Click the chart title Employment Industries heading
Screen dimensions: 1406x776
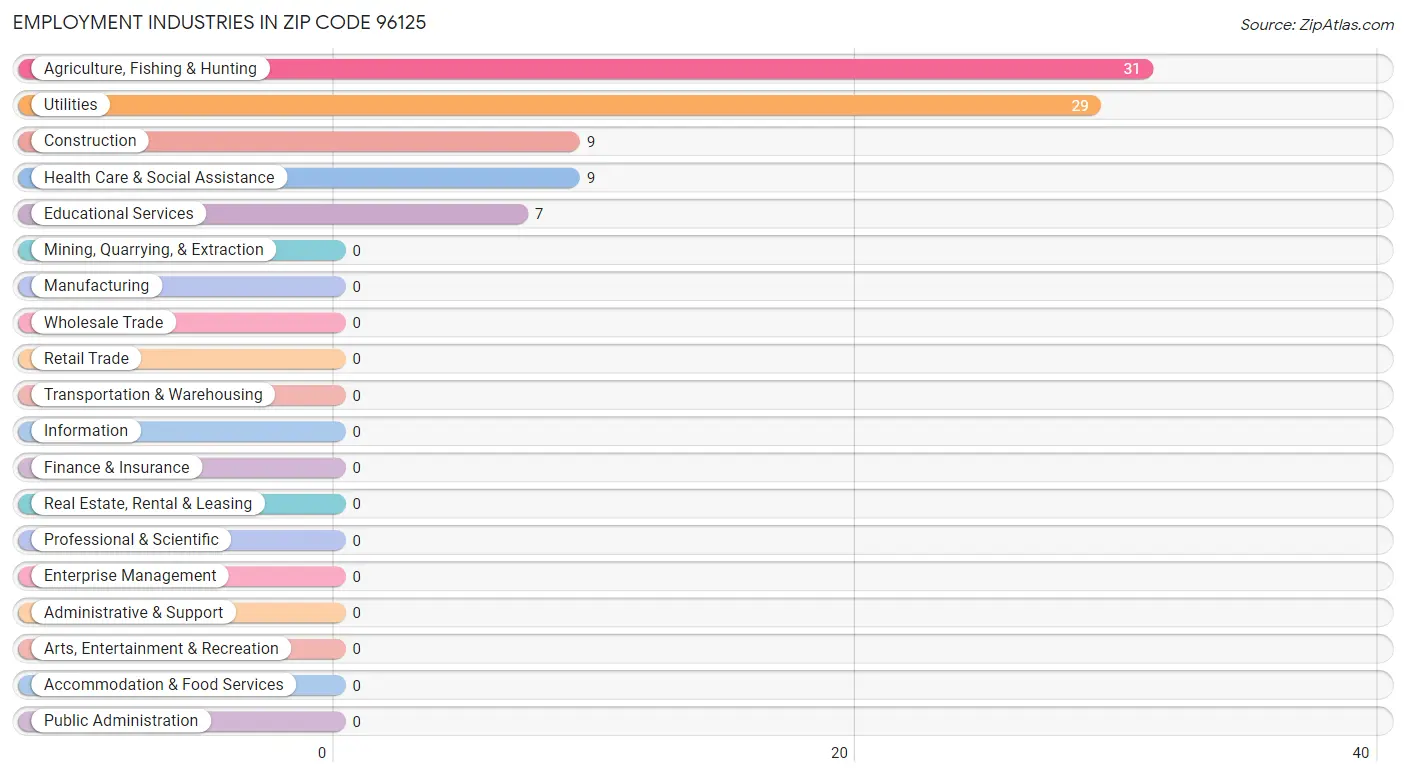(x=220, y=22)
